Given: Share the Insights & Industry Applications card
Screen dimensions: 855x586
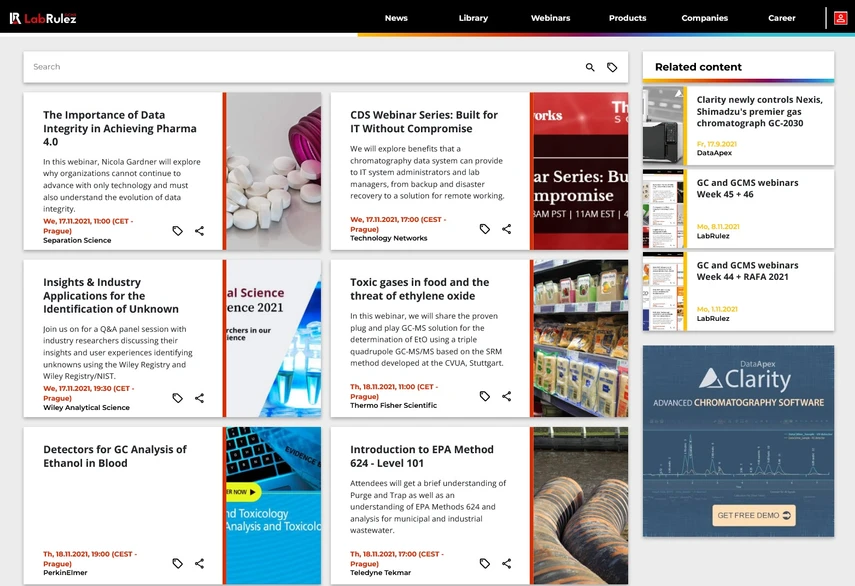Looking at the screenshot, I should (x=200, y=398).
